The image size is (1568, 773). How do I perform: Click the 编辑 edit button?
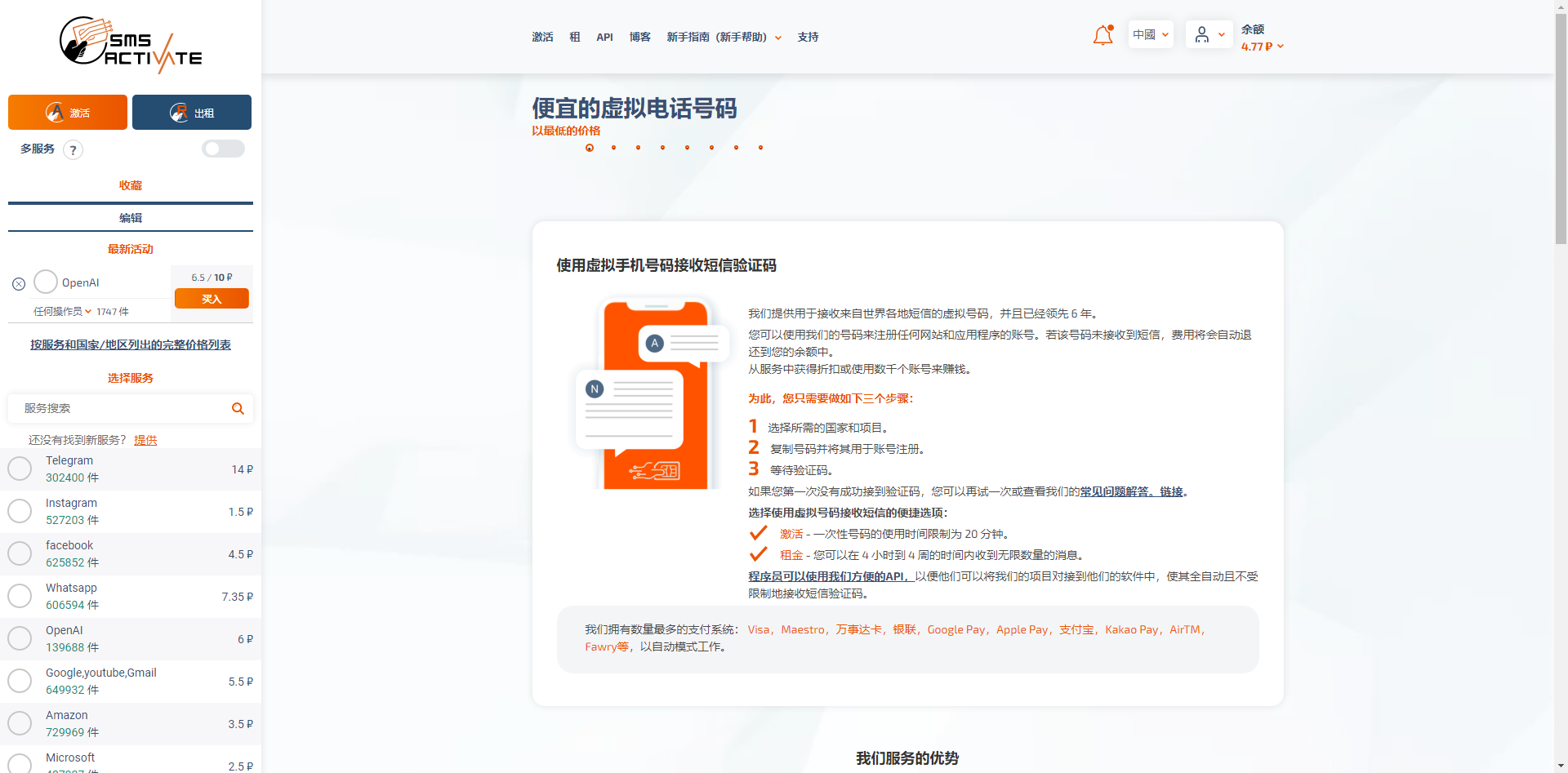tap(131, 218)
